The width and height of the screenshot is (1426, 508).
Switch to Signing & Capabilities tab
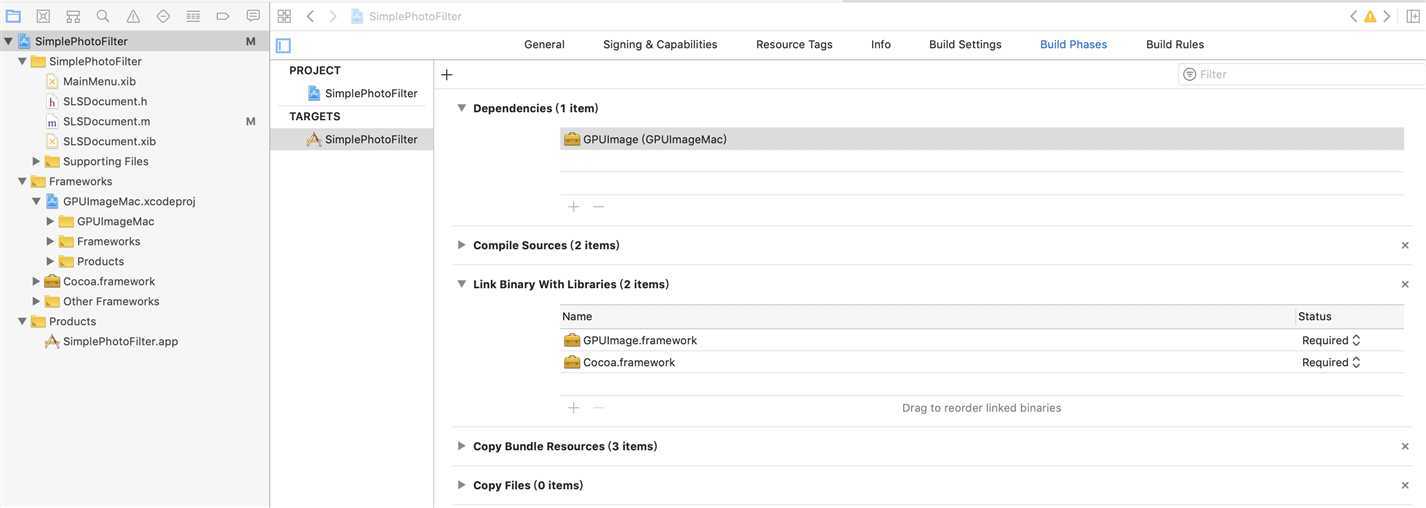pos(660,44)
